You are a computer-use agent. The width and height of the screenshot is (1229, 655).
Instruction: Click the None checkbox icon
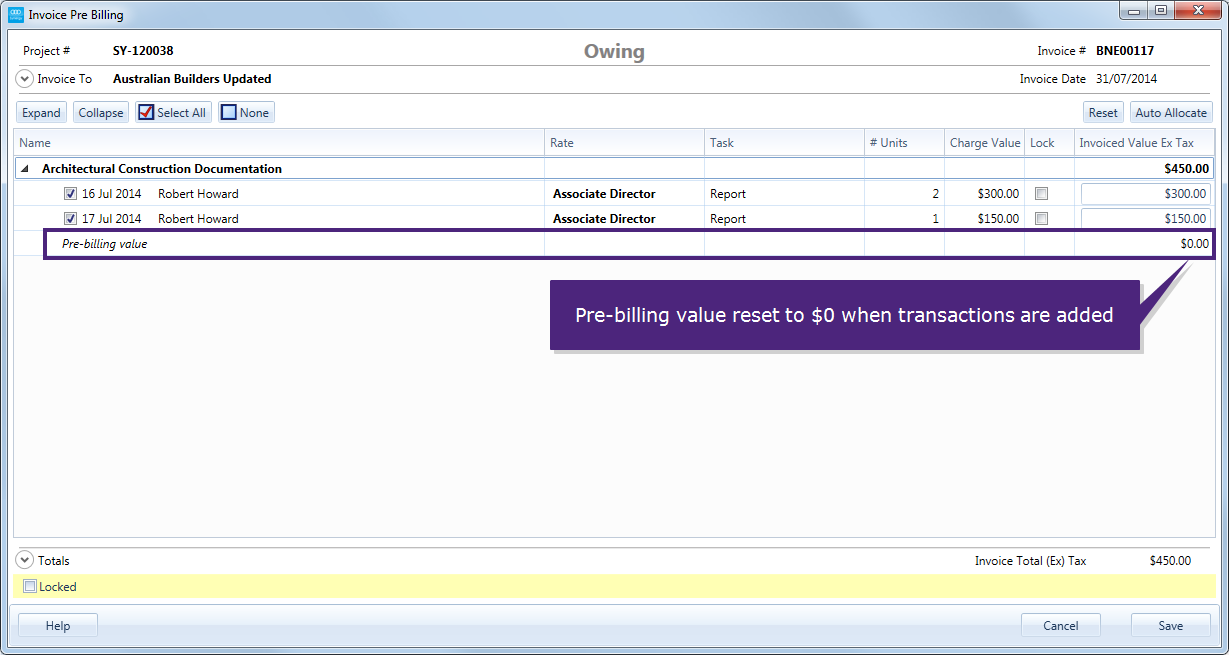point(228,112)
